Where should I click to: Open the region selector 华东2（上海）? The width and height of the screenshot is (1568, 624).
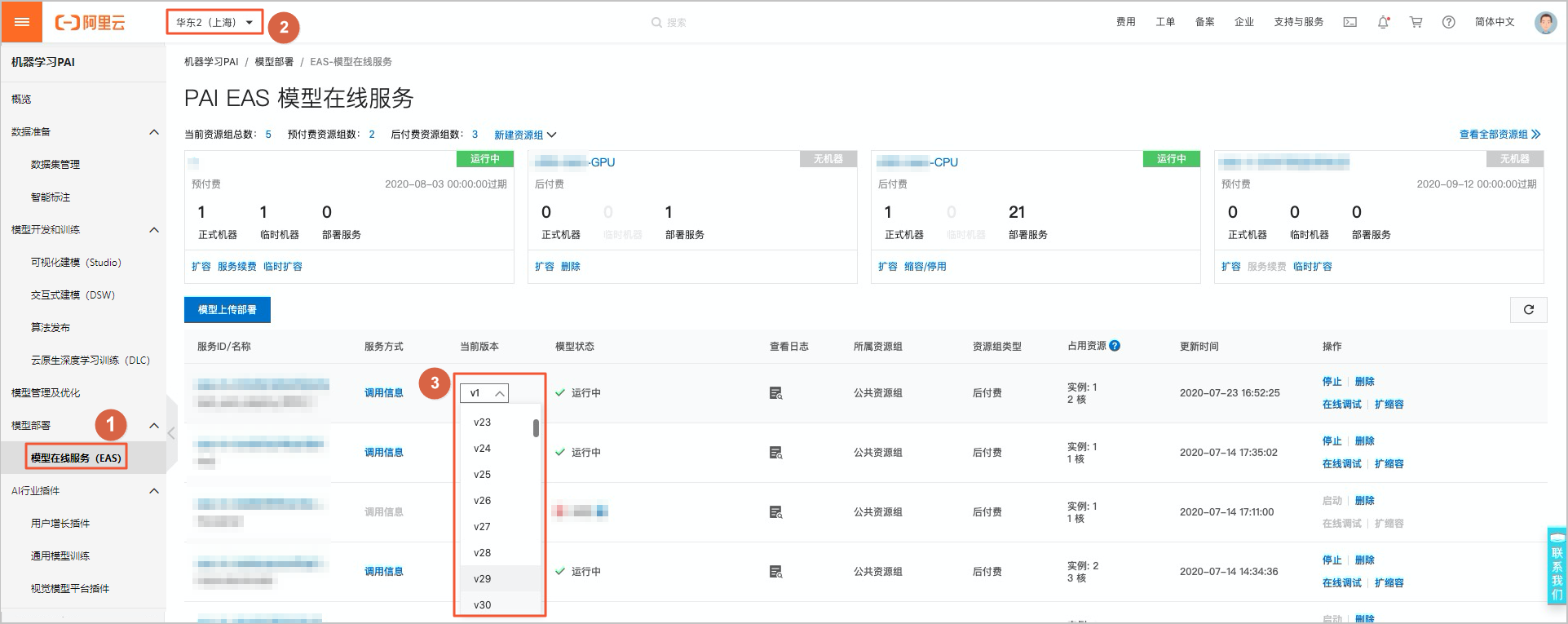215,23
